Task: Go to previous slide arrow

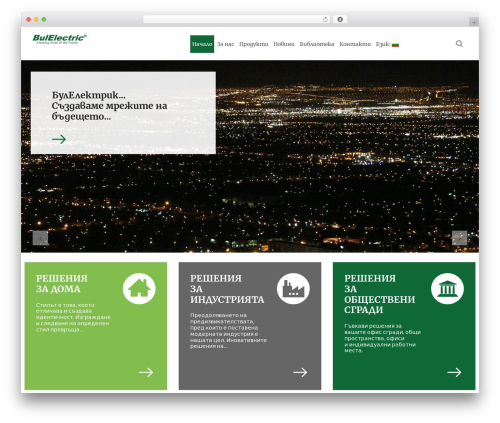Action: tap(40, 238)
